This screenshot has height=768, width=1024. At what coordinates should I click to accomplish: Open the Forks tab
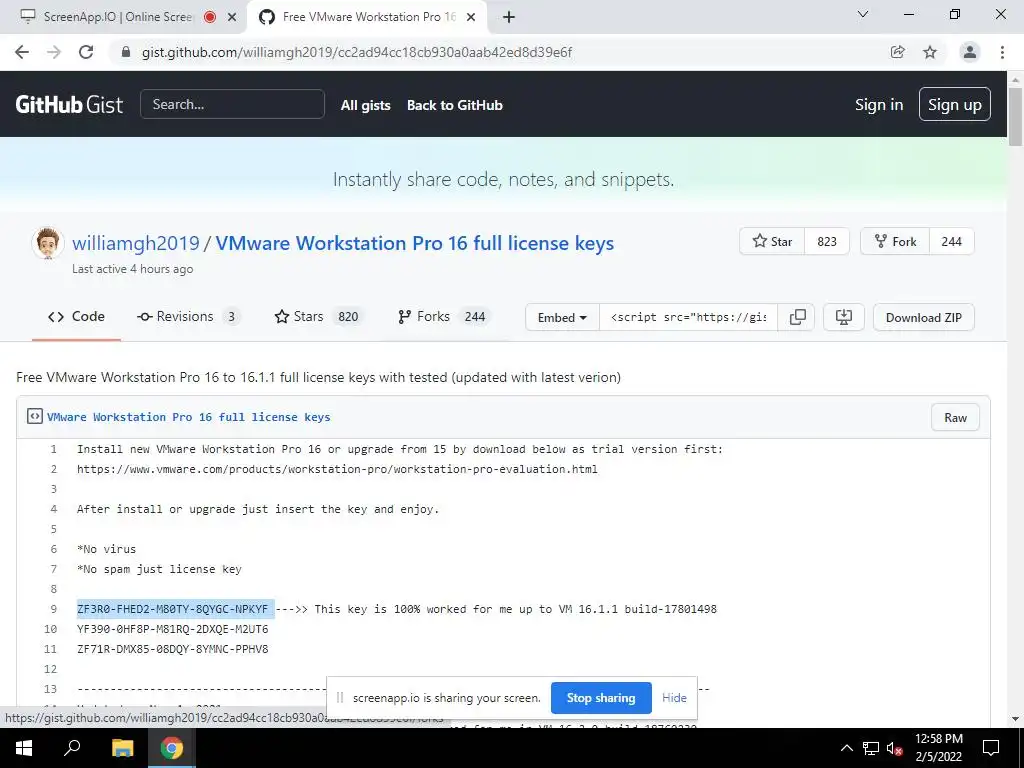click(443, 317)
